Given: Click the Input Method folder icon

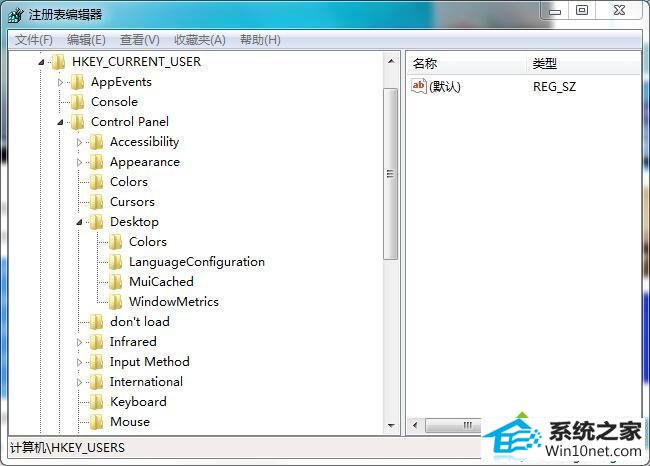Looking at the screenshot, I should coord(97,362).
